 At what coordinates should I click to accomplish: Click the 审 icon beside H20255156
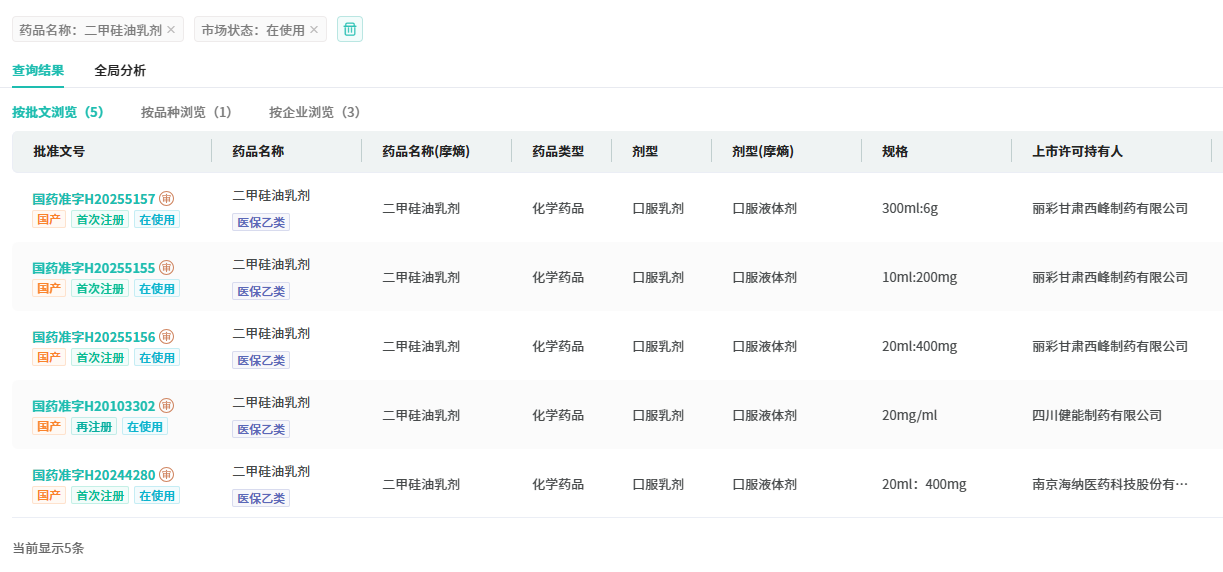pyautogui.click(x=167, y=337)
